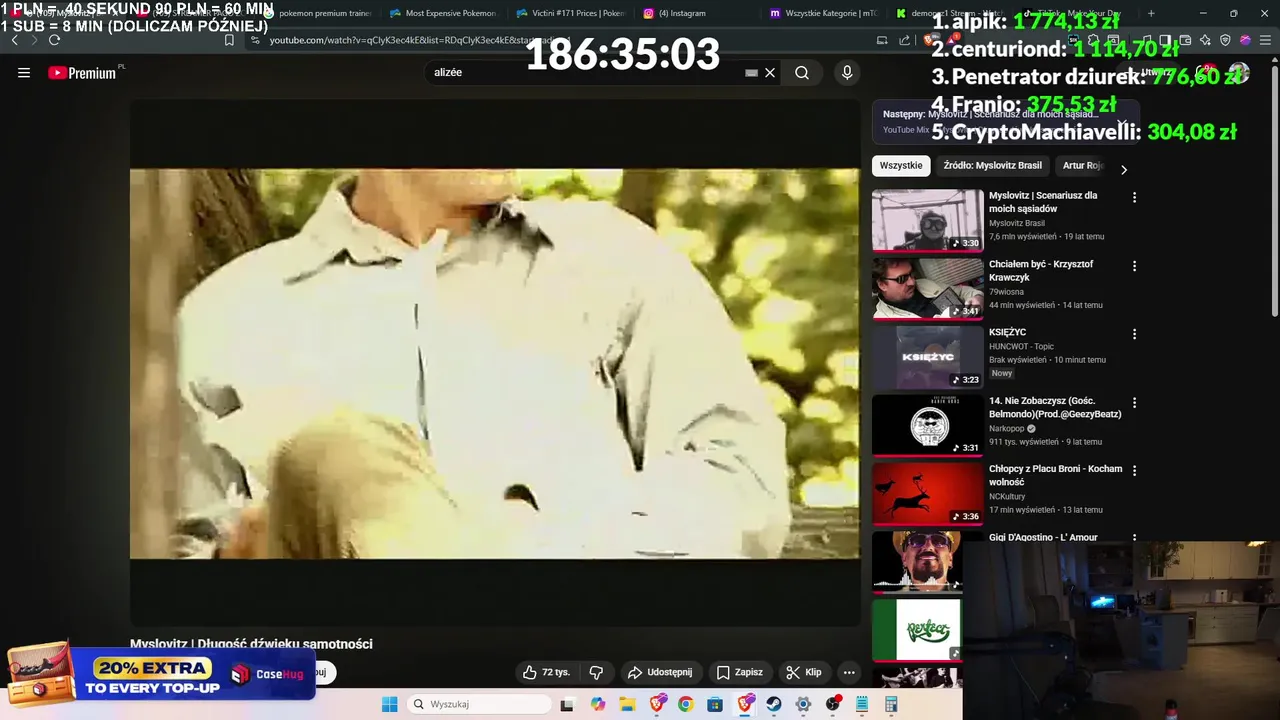
Task: Switch to Victini #171 Prices tab
Action: [570, 13]
